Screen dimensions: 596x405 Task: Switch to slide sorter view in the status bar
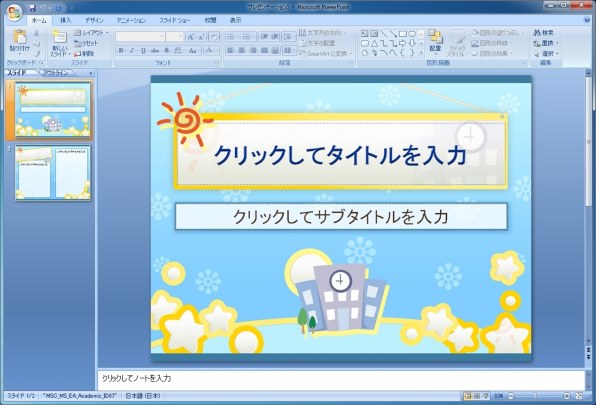477,396
